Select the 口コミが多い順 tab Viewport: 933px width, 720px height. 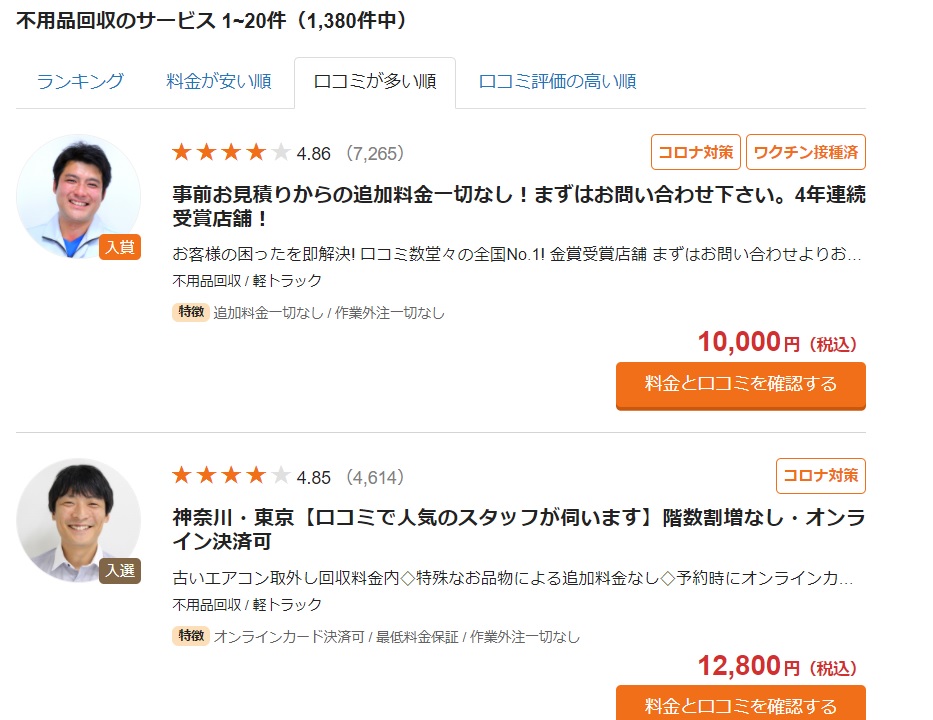(x=375, y=82)
